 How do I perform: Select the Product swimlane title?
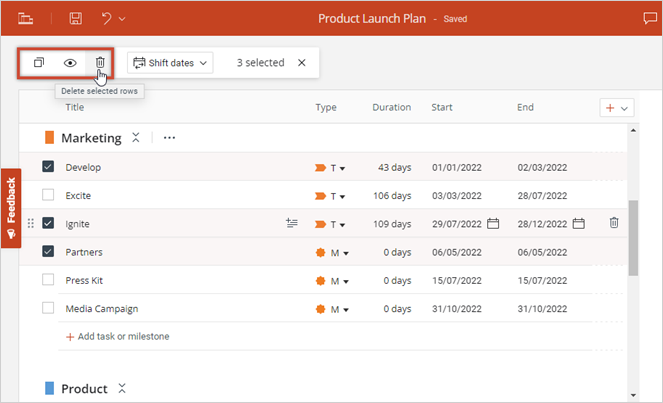point(85,389)
